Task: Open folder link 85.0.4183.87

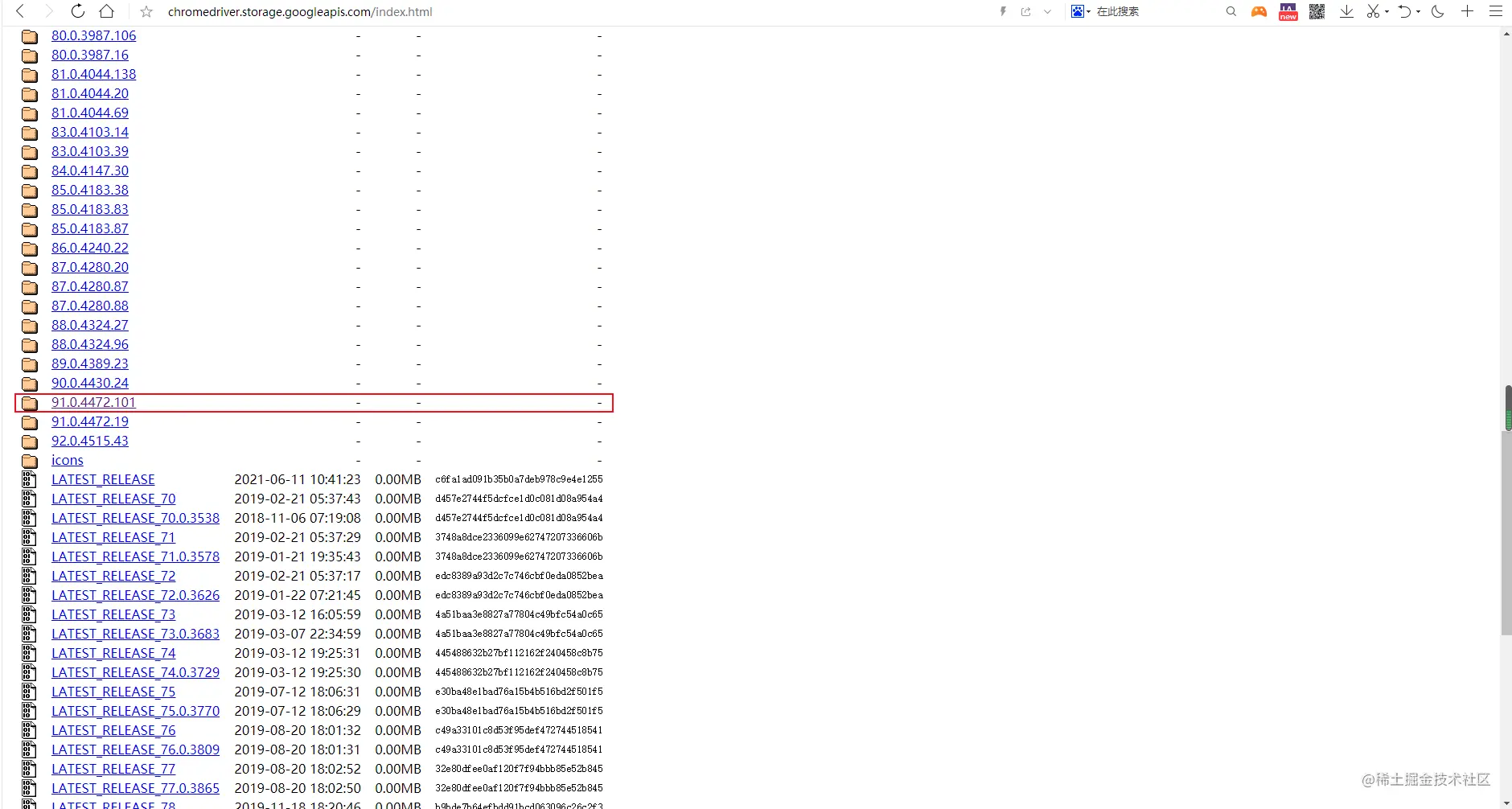Action: click(x=90, y=228)
